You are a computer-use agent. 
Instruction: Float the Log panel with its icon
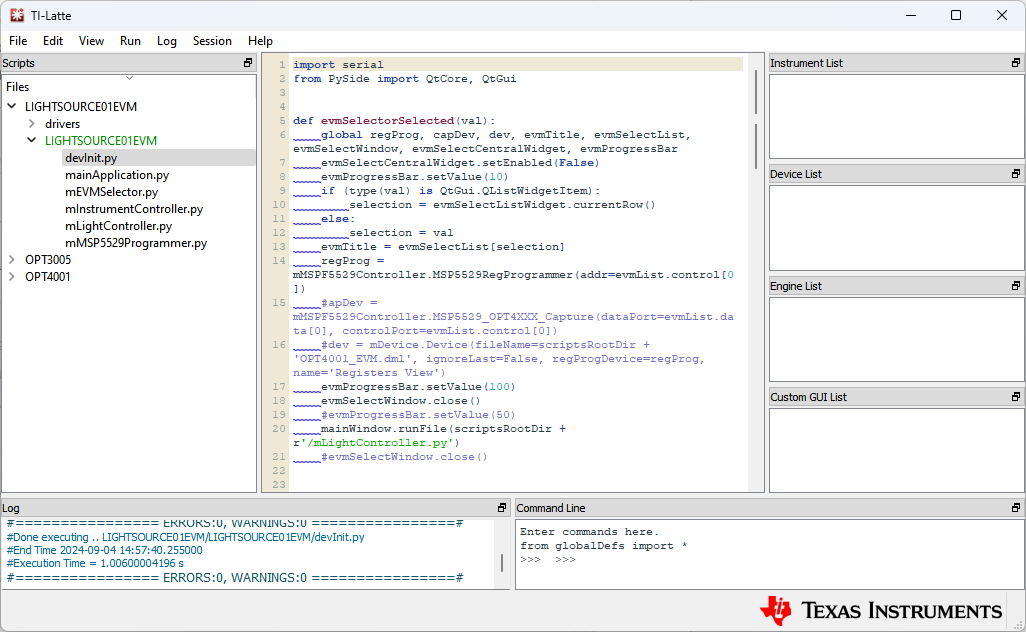502,508
